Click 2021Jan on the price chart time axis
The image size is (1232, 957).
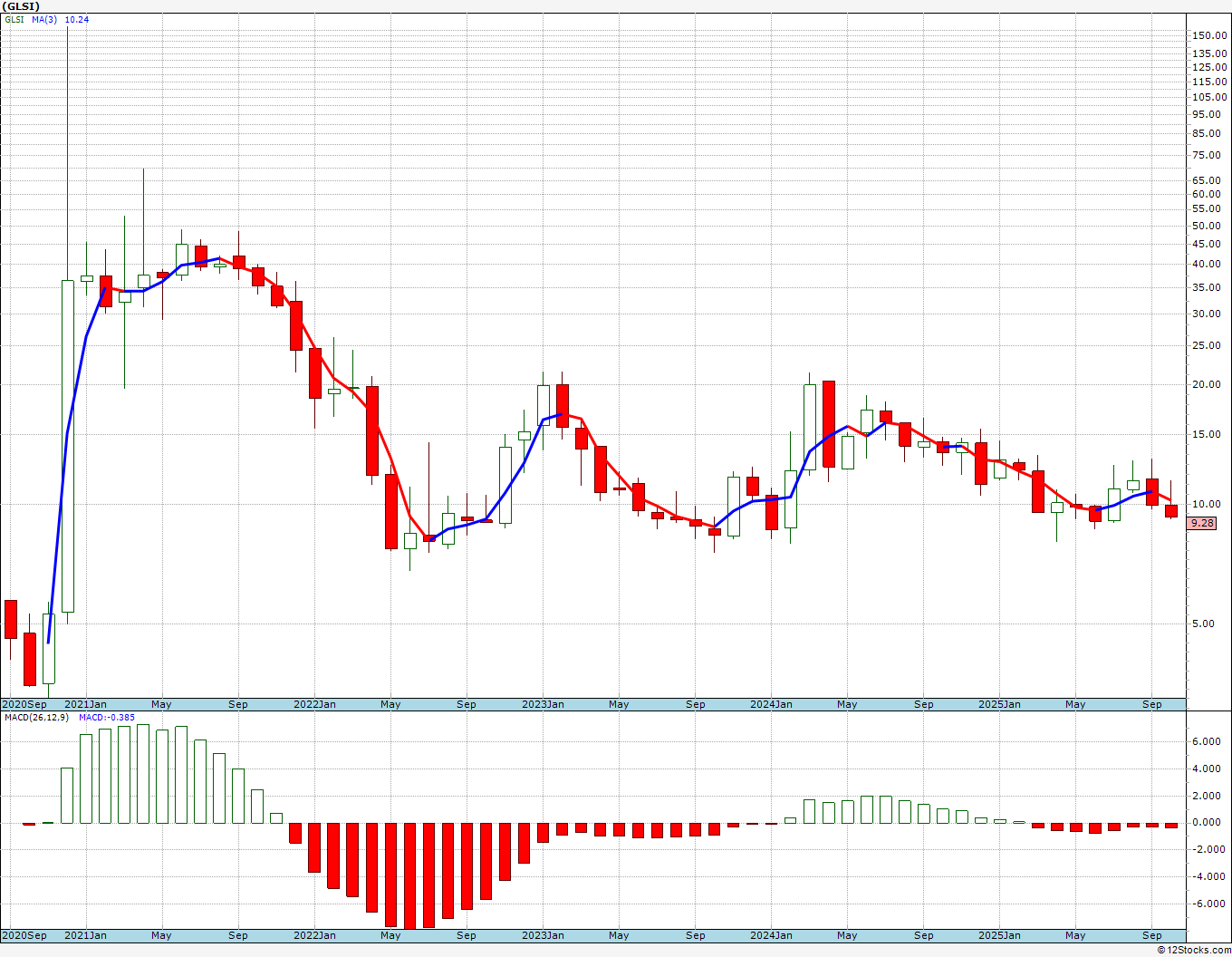tap(86, 704)
